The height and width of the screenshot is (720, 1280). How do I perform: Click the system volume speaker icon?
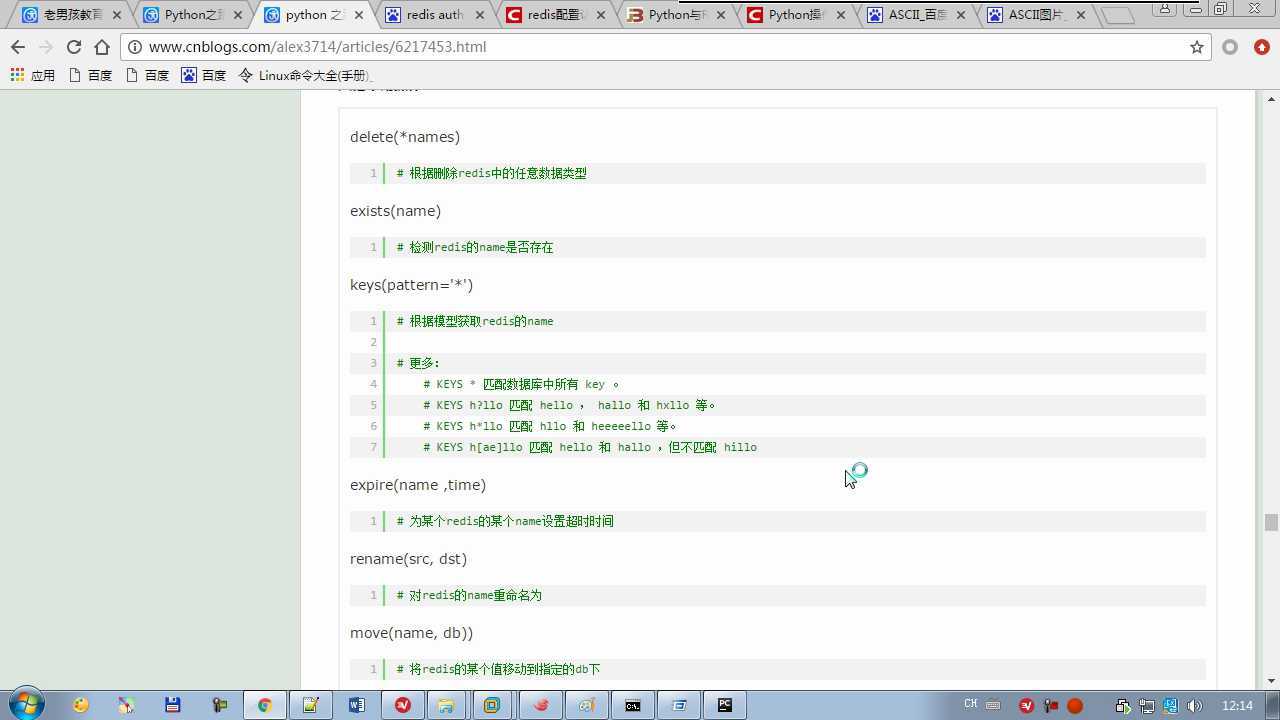(x=1195, y=706)
